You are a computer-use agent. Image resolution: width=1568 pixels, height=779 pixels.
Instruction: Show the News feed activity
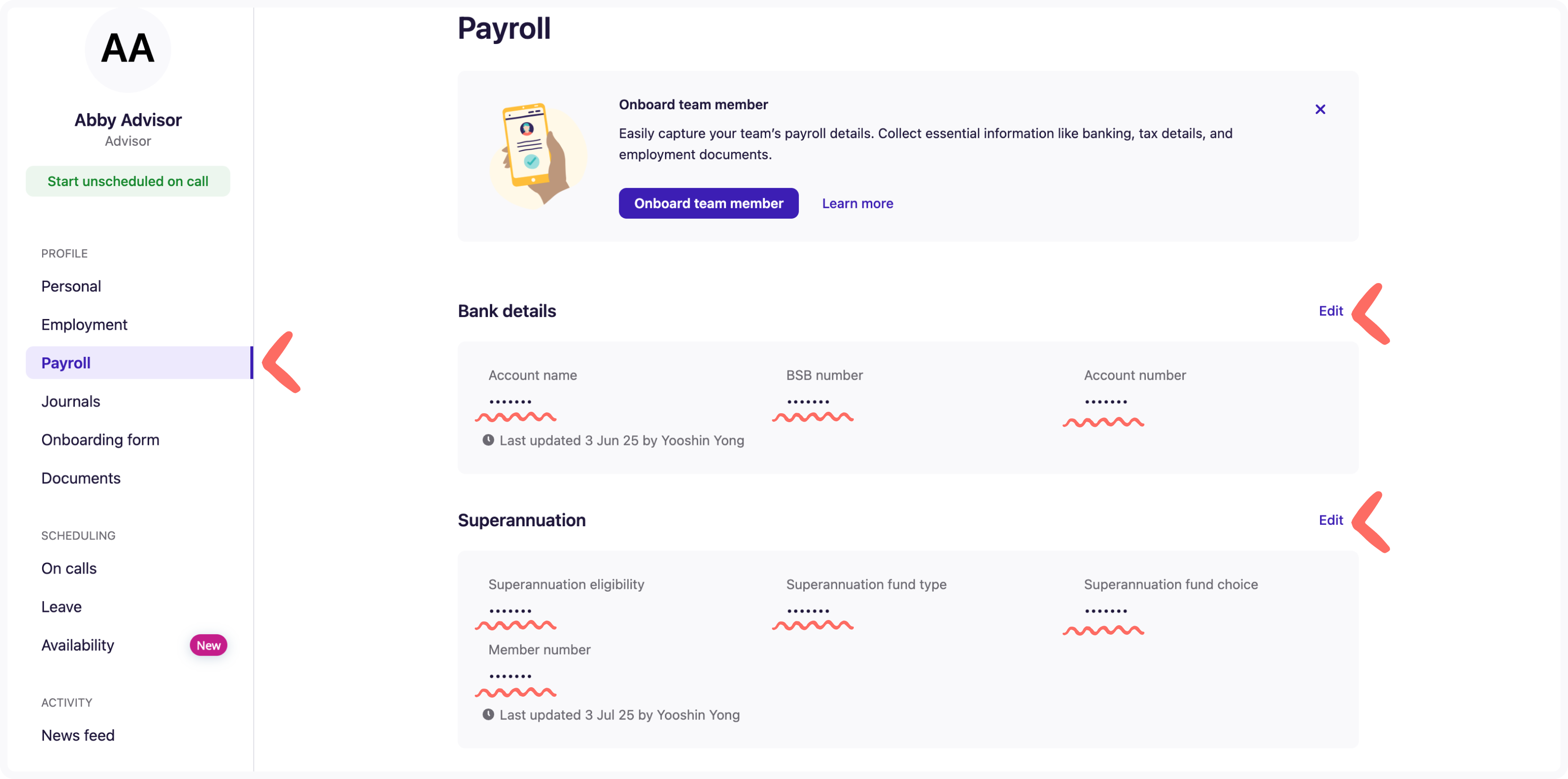78,735
